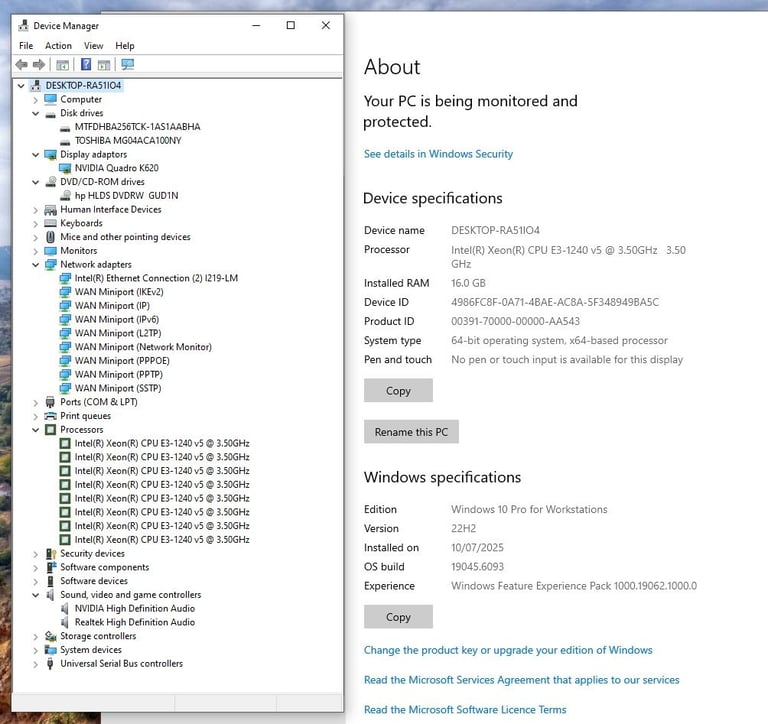Click the Show/Hide console tree toolbar icon
This screenshot has width=768, height=724.
(x=62, y=64)
